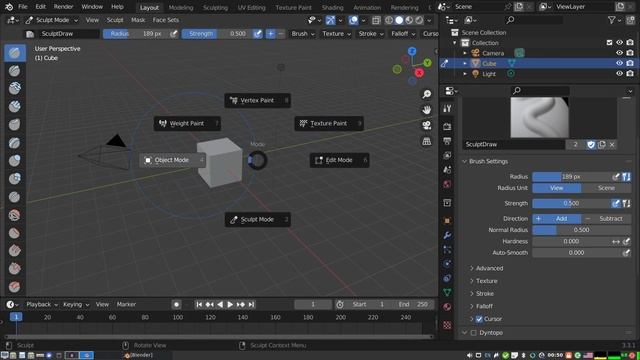This screenshot has height=360, width=640.
Task: Select the Draw sculpt brush tool
Action: (15, 53)
